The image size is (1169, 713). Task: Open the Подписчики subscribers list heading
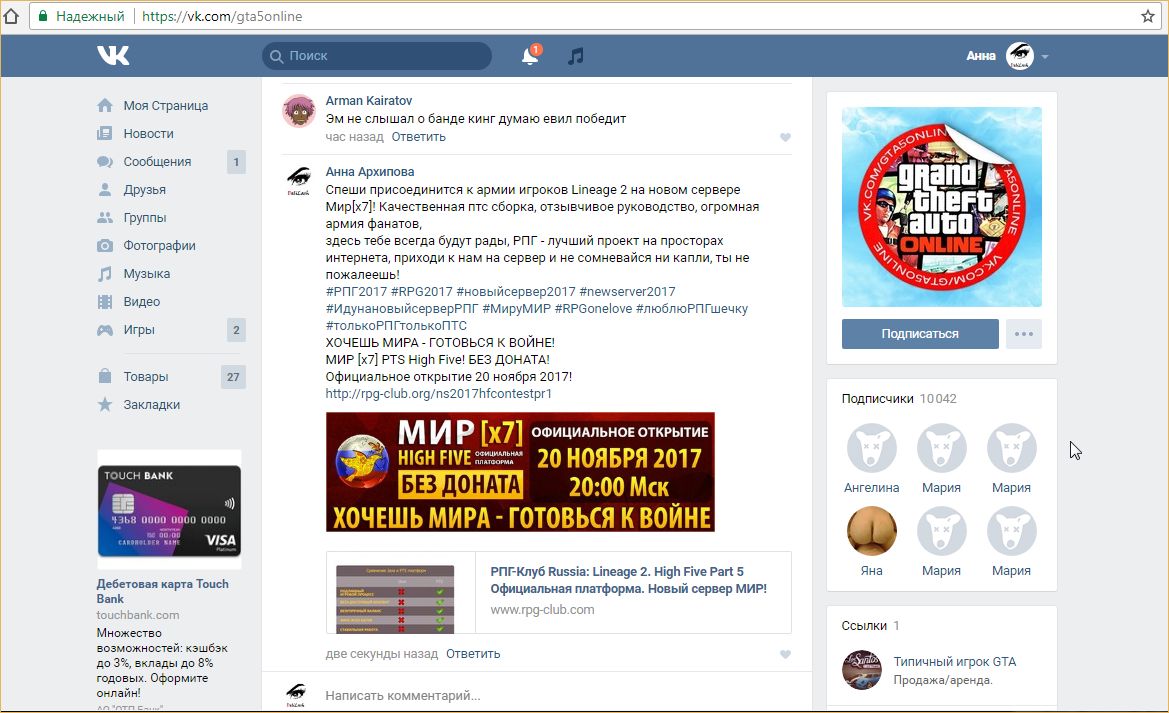(x=877, y=399)
